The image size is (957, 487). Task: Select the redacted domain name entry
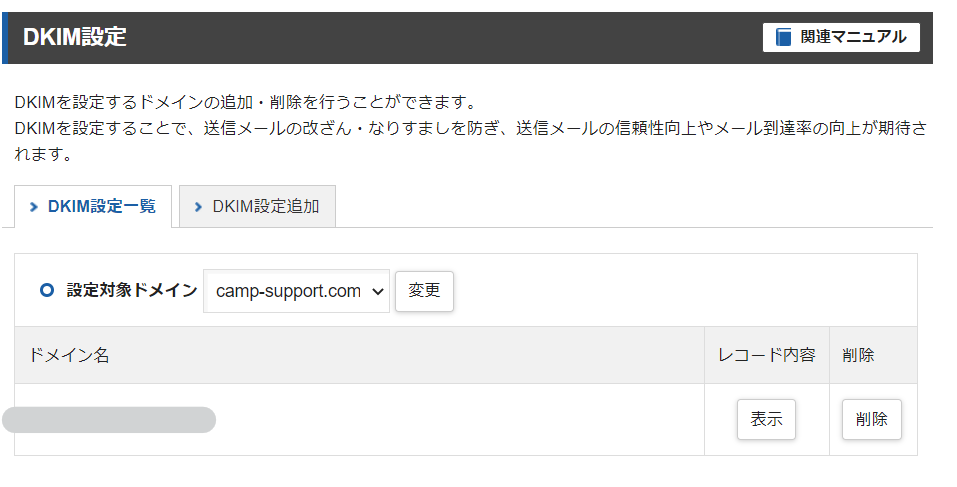109,420
